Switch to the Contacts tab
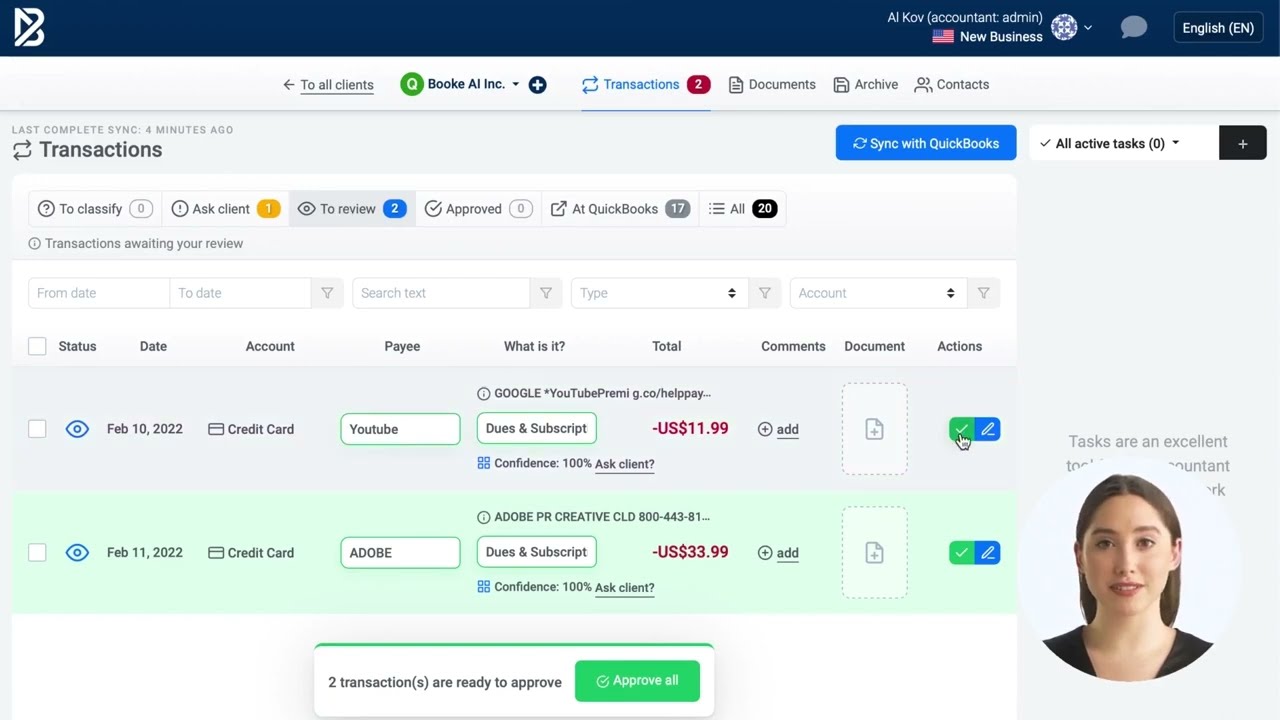The width and height of the screenshot is (1280, 720). pos(952,85)
